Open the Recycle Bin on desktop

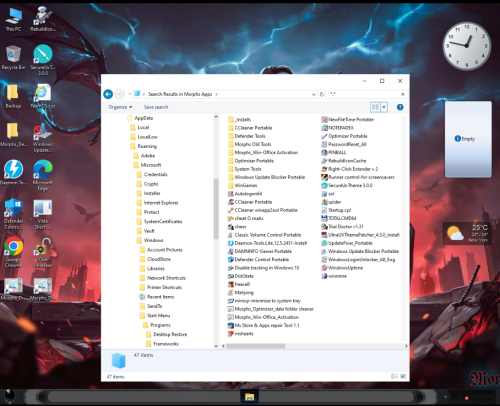tap(13, 57)
